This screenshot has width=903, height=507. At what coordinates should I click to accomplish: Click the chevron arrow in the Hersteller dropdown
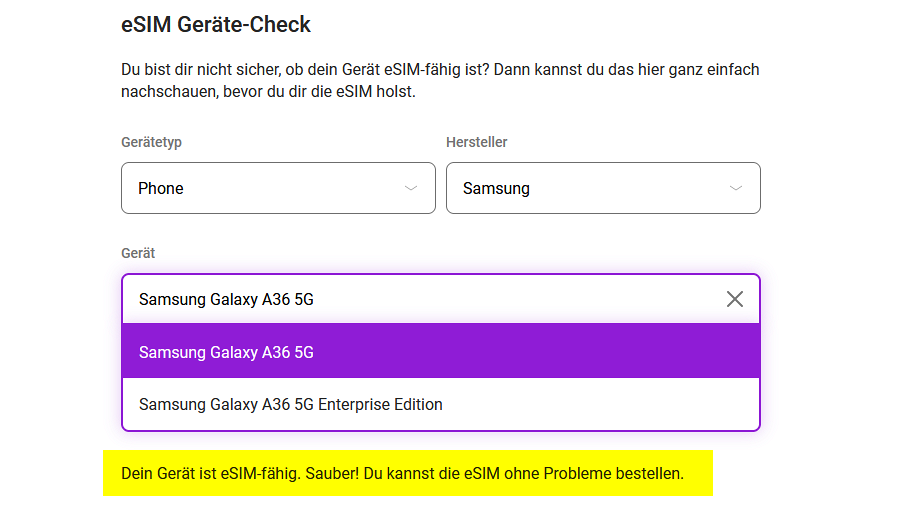point(735,188)
